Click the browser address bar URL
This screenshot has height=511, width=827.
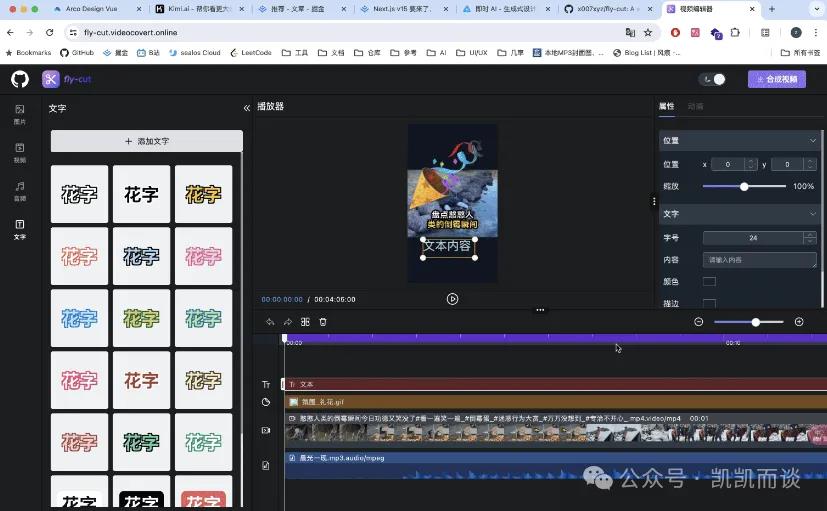130,33
